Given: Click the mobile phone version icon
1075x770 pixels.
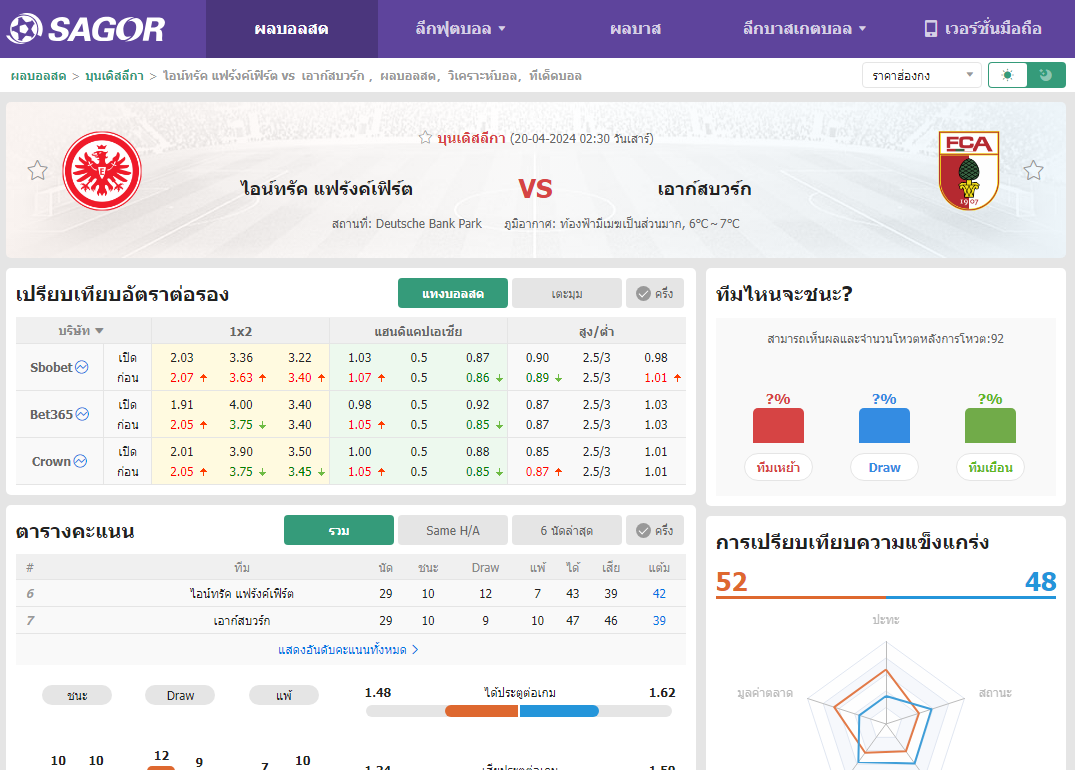Looking at the screenshot, I should pos(930,29).
